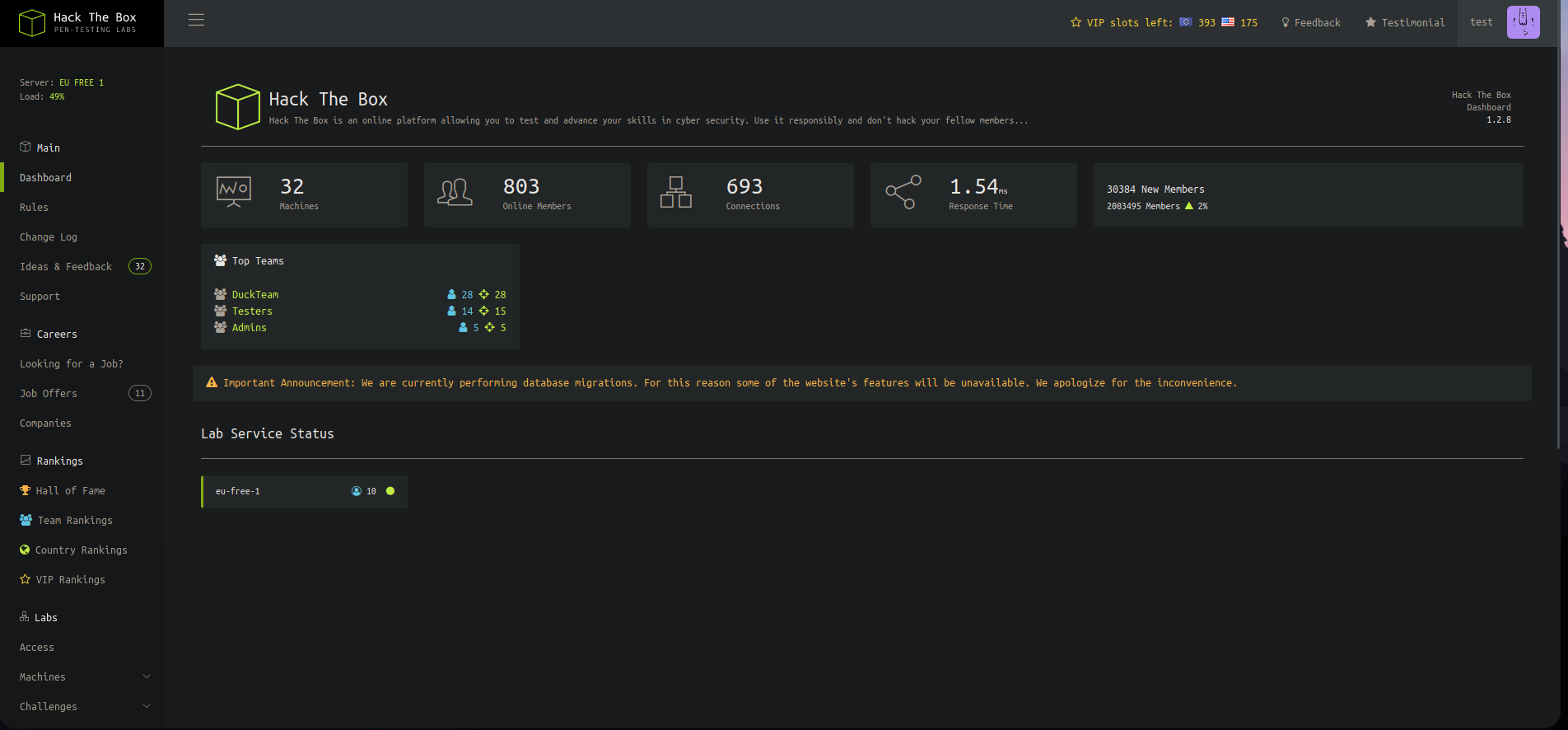
Task: Click the Top Teams group icon
Action: point(220,260)
